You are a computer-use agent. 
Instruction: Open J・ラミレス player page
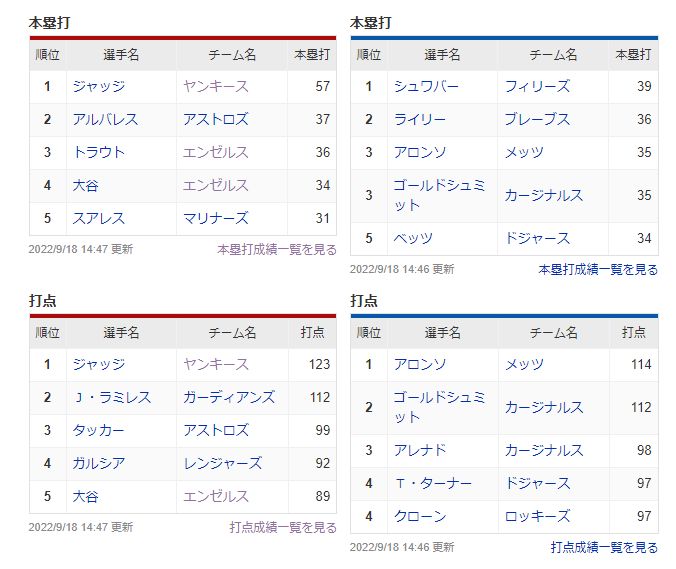[112, 397]
